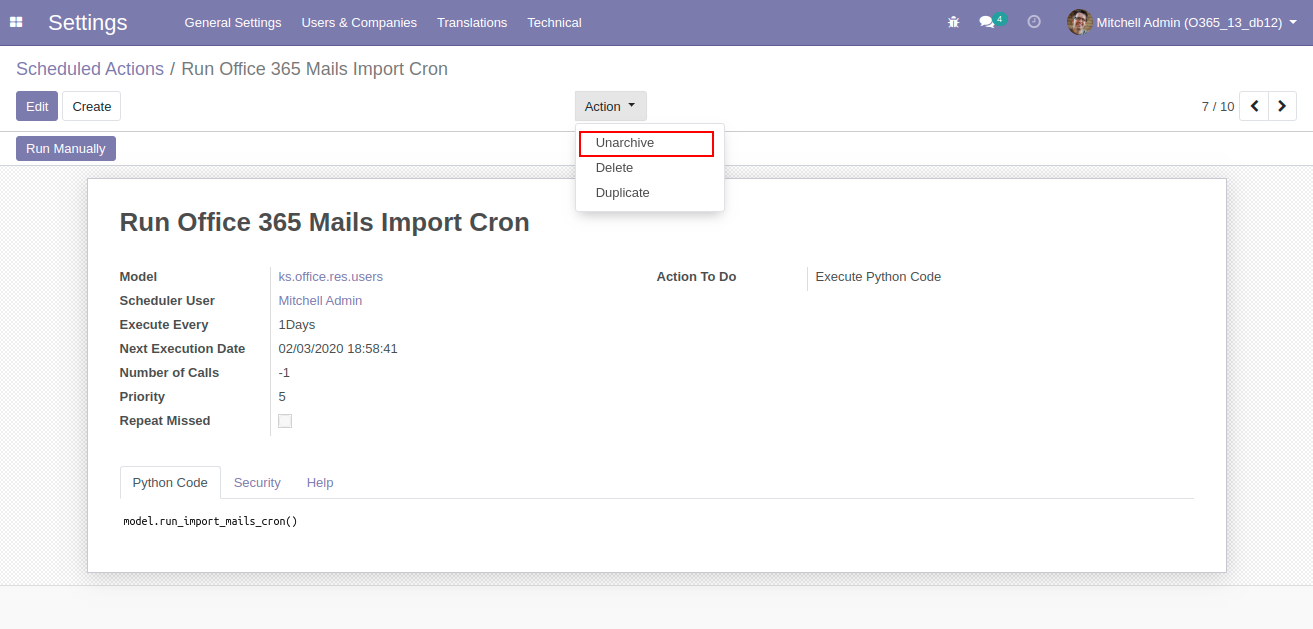The width and height of the screenshot is (1313, 629).
Task: Click Mitchell Admin avatar picture
Action: pyautogui.click(x=1079, y=22)
